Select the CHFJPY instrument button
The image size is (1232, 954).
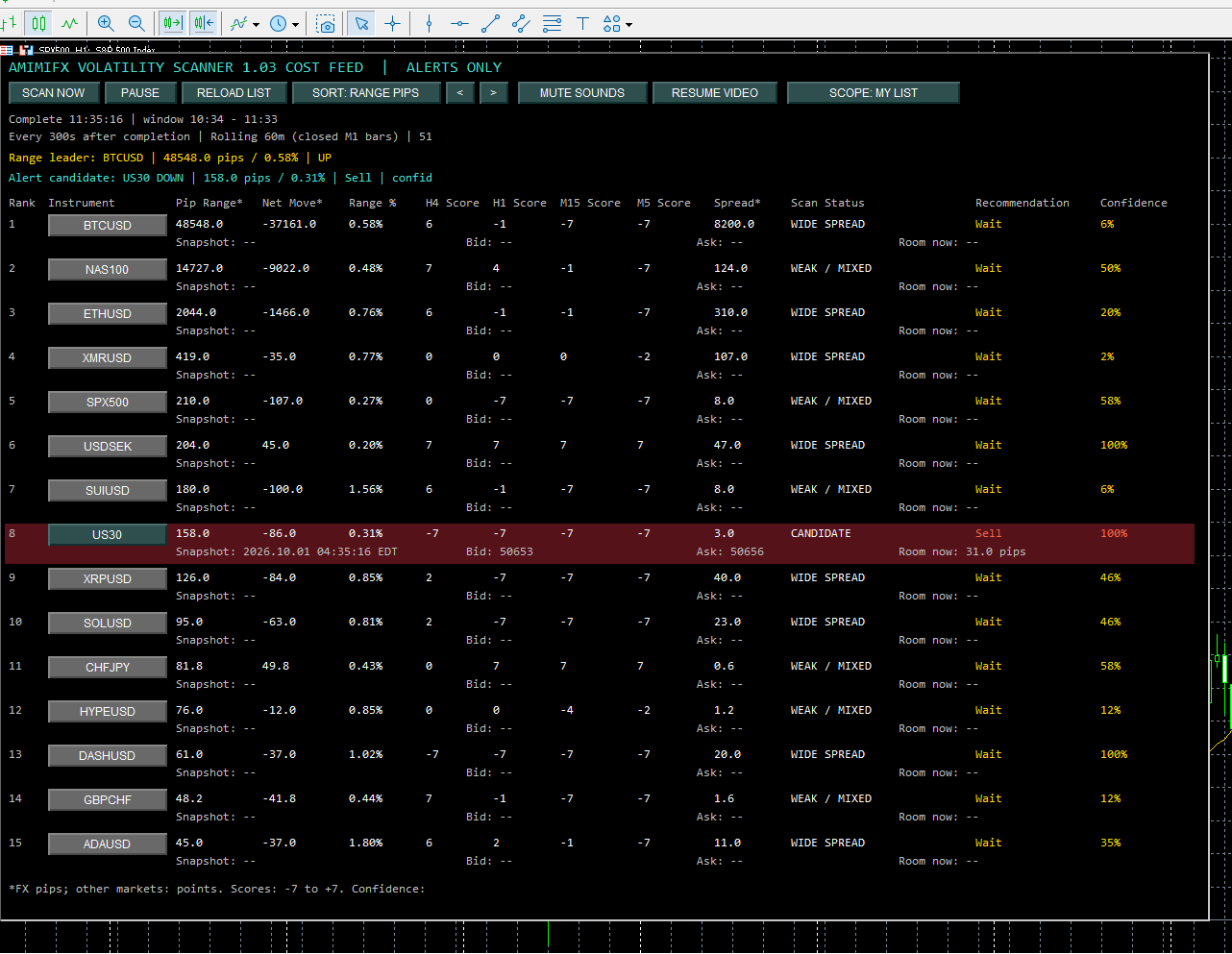click(x=107, y=668)
